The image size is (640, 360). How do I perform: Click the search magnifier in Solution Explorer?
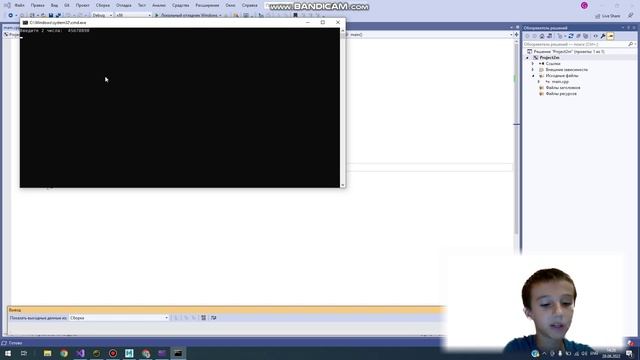pos(631,44)
